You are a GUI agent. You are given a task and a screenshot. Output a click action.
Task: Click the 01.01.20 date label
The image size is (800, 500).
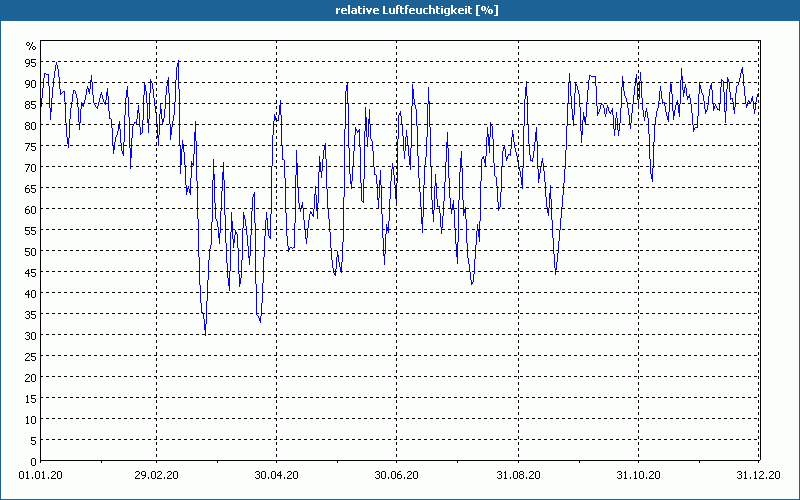pos(40,475)
